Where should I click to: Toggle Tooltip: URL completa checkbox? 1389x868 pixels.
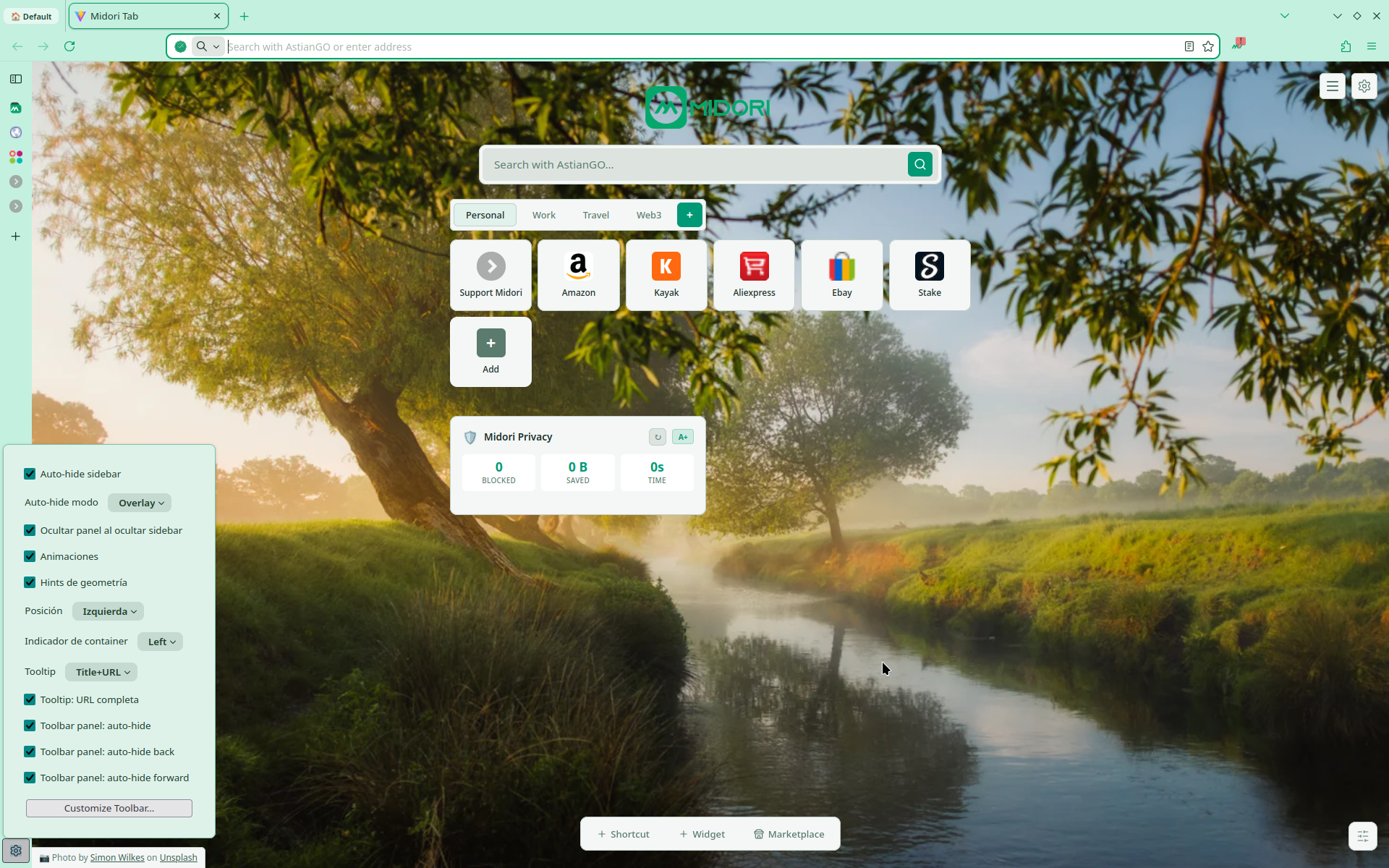click(x=30, y=699)
